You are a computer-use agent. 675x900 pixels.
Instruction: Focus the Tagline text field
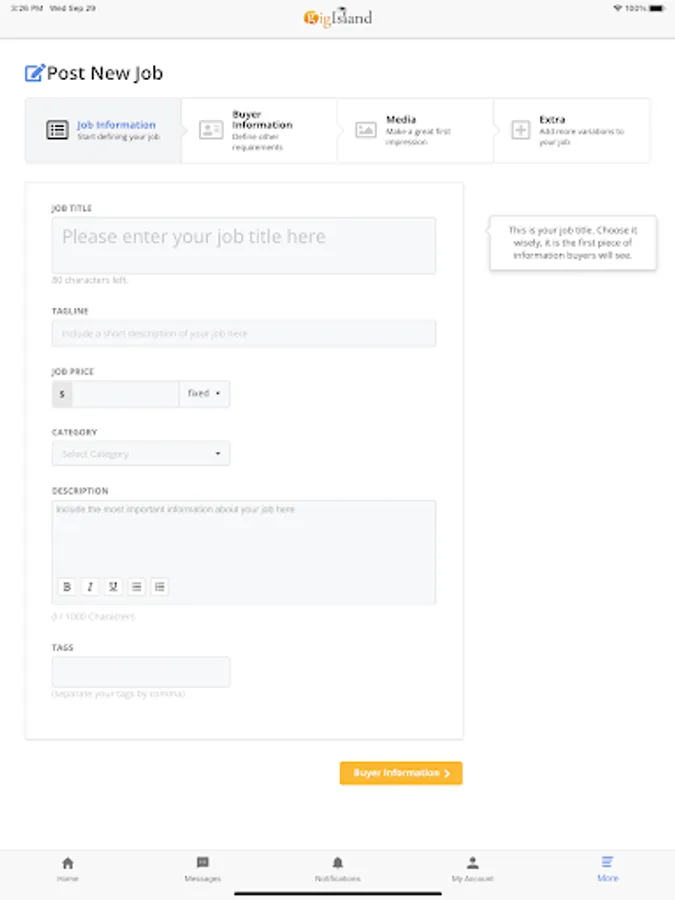tap(244, 334)
